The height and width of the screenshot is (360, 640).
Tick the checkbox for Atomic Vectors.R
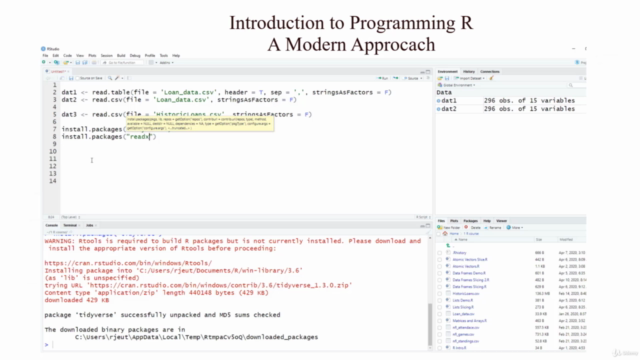tap(440, 267)
